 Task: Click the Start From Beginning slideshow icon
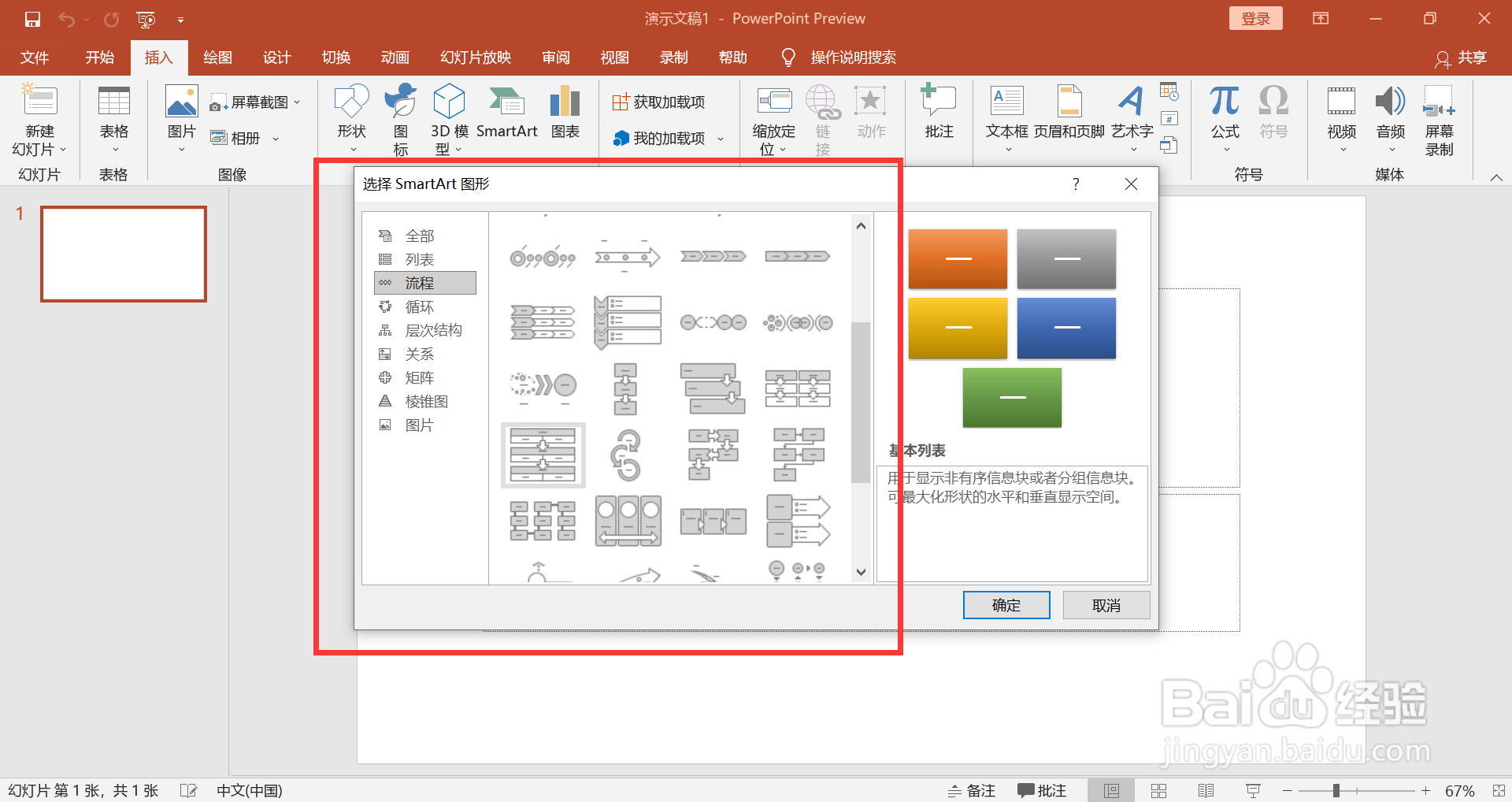pos(146,19)
